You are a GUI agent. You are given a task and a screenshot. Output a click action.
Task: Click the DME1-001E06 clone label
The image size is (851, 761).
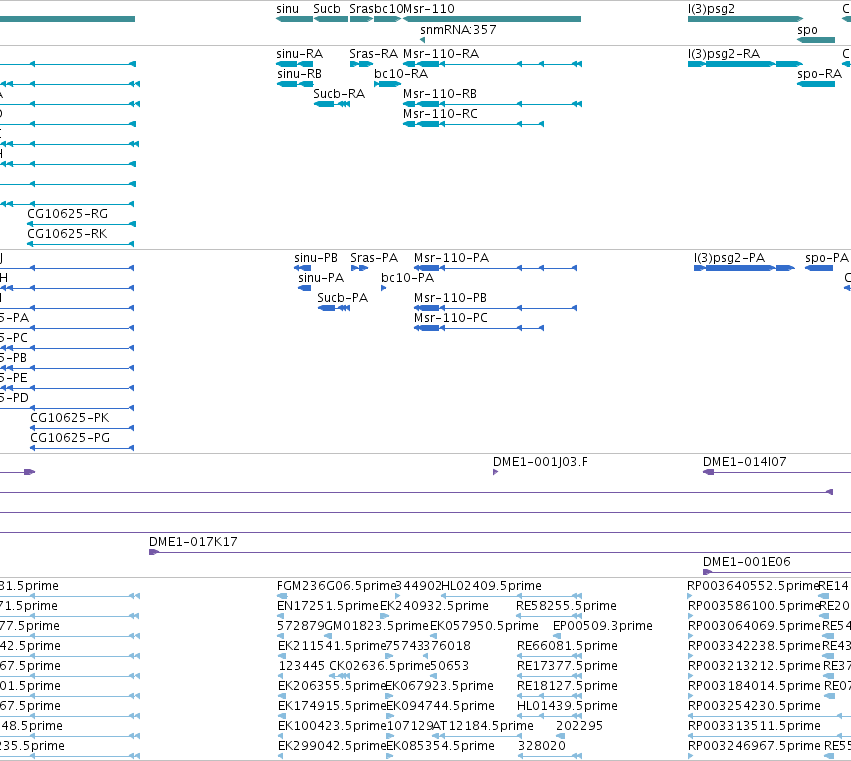click(747, 562)
